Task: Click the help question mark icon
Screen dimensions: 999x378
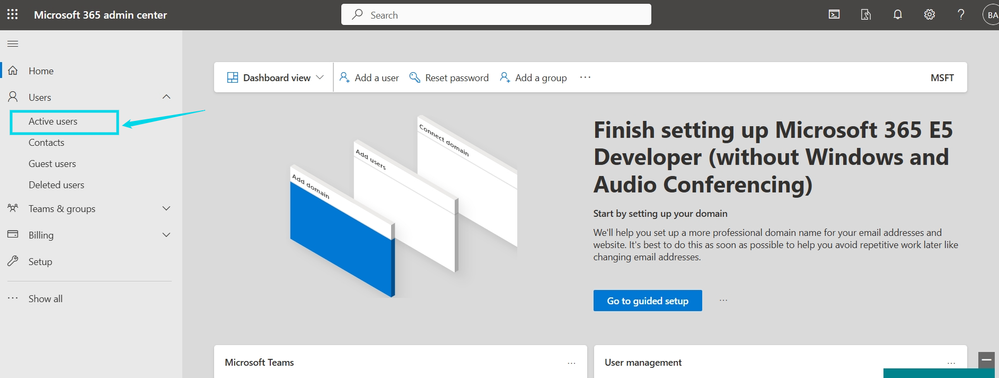Action: click(961, 15)
